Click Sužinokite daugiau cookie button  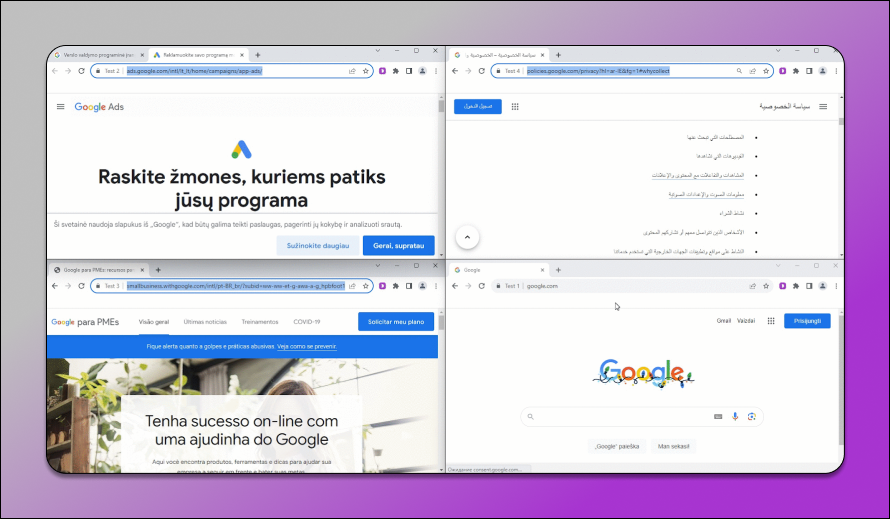[318, 246]
